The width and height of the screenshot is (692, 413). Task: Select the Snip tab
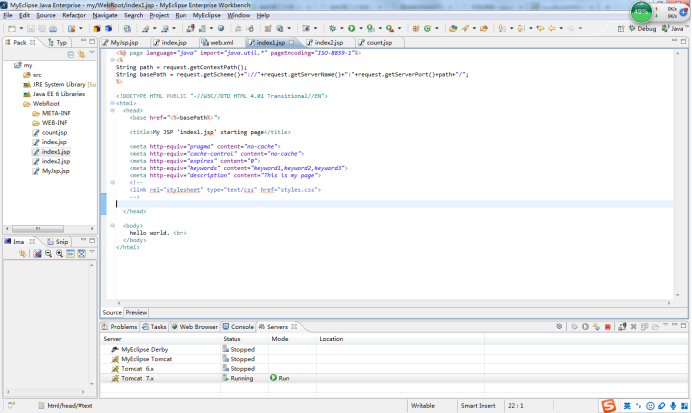[x=58, y=242]
